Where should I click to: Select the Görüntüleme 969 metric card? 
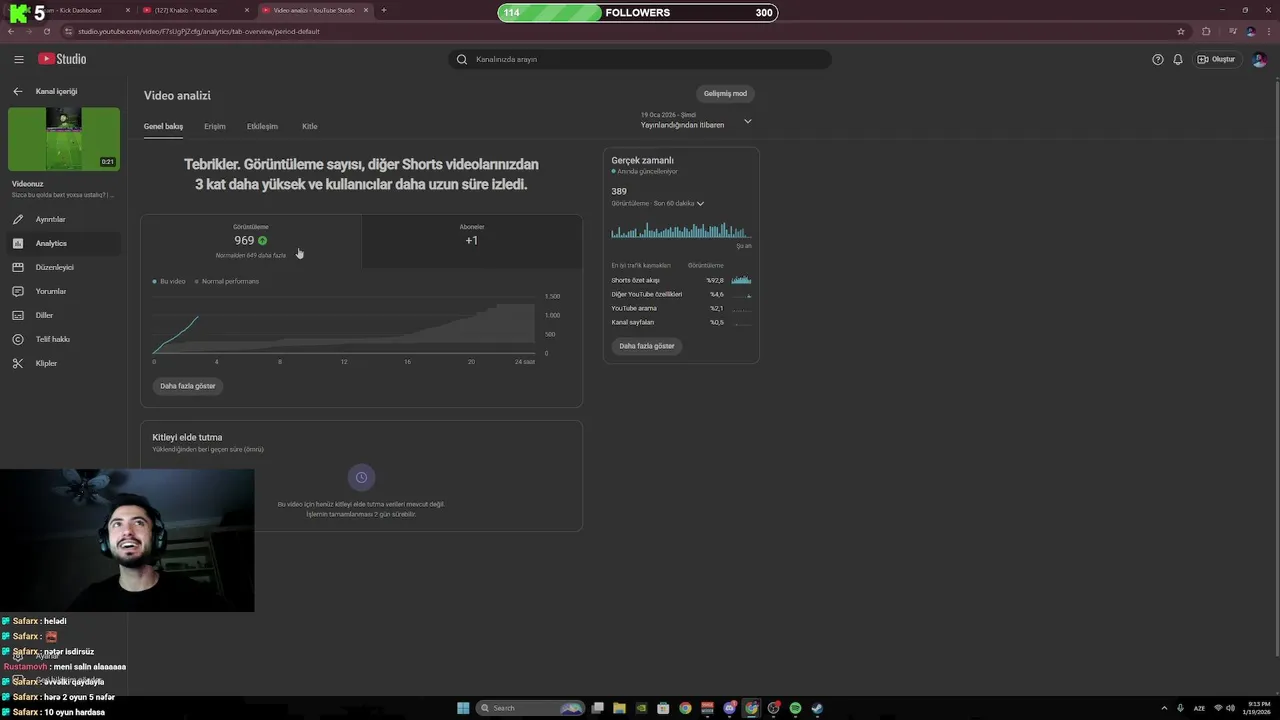click(x=251, y=241)
